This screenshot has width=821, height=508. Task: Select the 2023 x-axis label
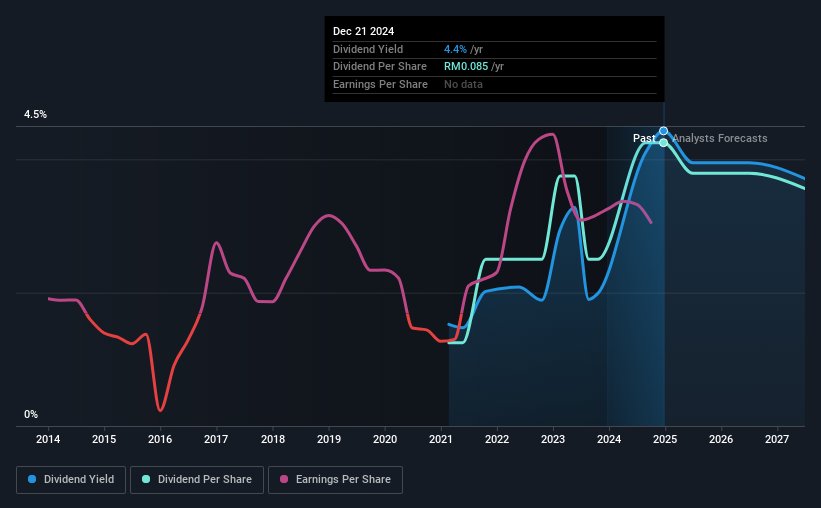tap(553, 439)
